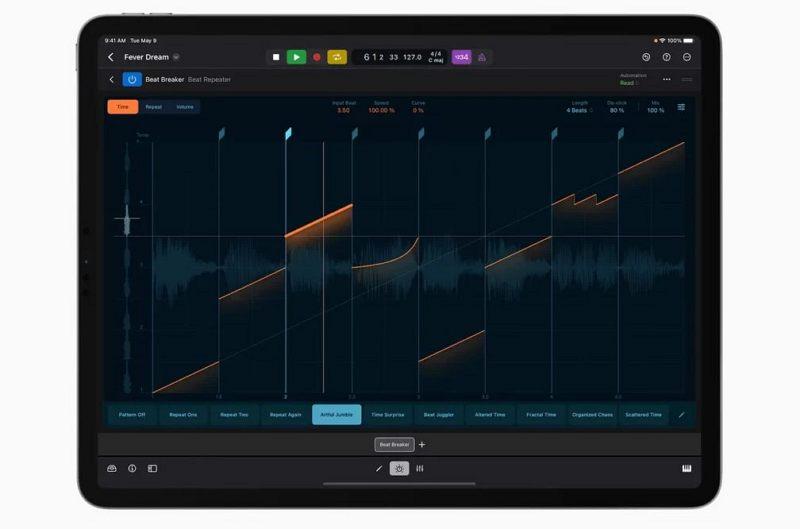Select the Scattered Time pattern
This screenshot has width=800, height=529.
pos(643,415)
